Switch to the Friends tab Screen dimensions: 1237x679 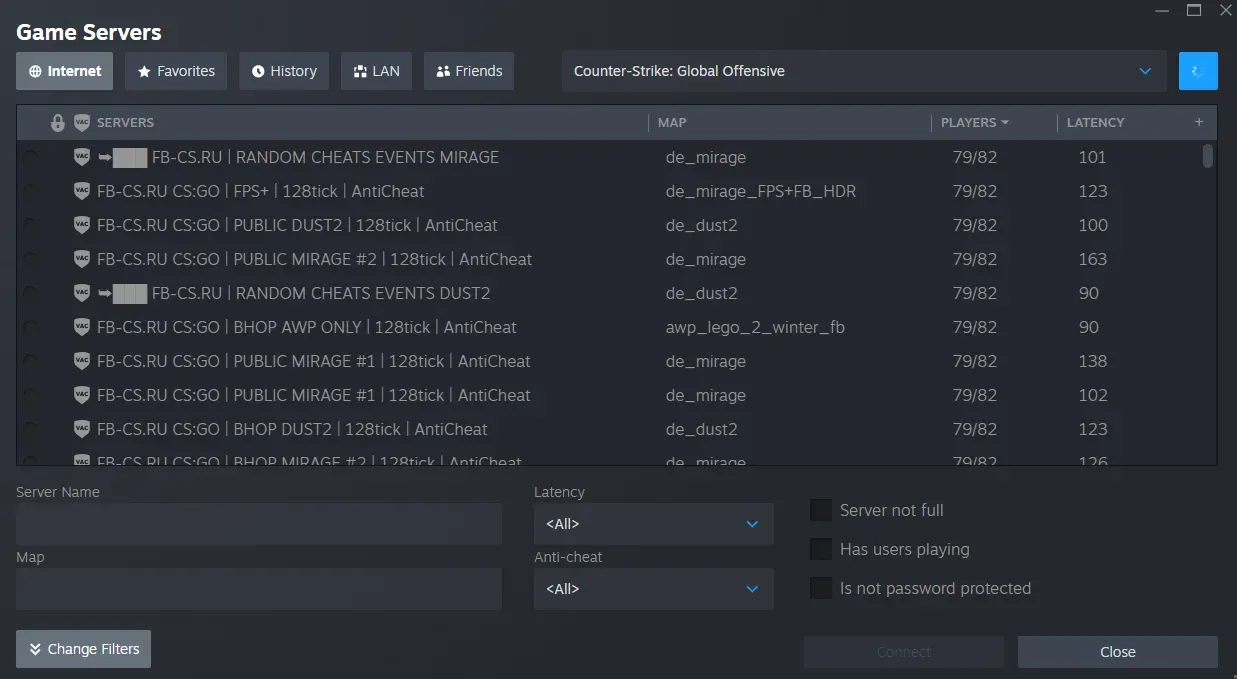469,71
